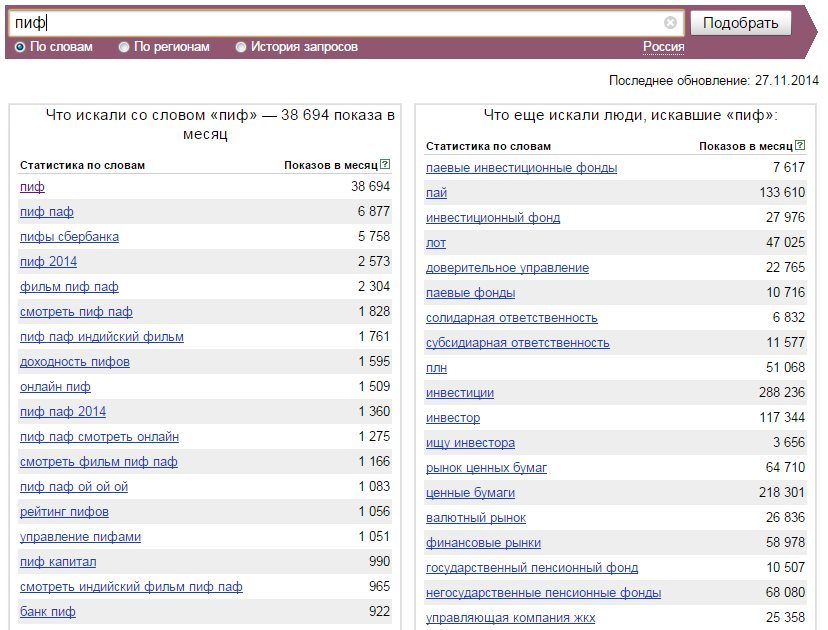Follow the 'доверительное управление' link
Viewport: 828px width, 630px height.
tap(507, 268)
